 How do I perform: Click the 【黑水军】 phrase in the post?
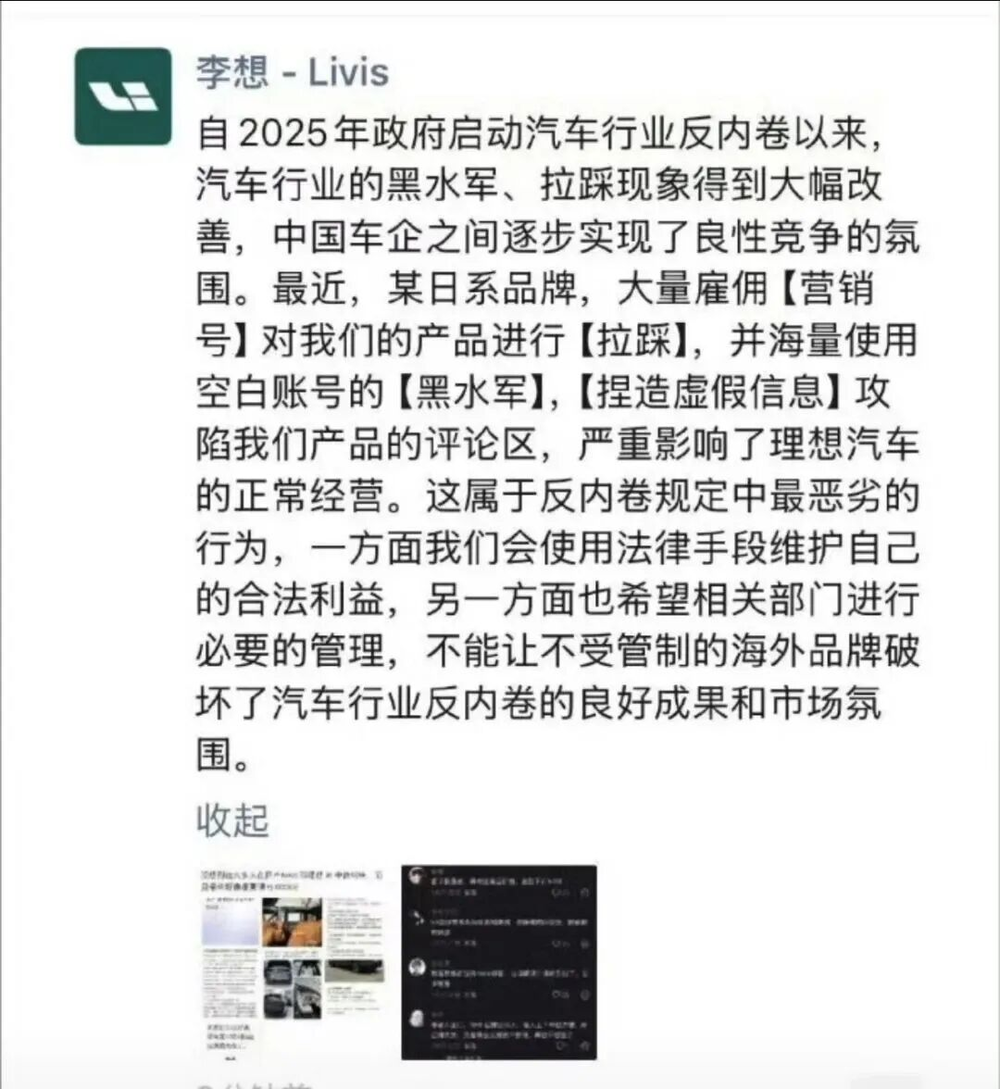471,392
